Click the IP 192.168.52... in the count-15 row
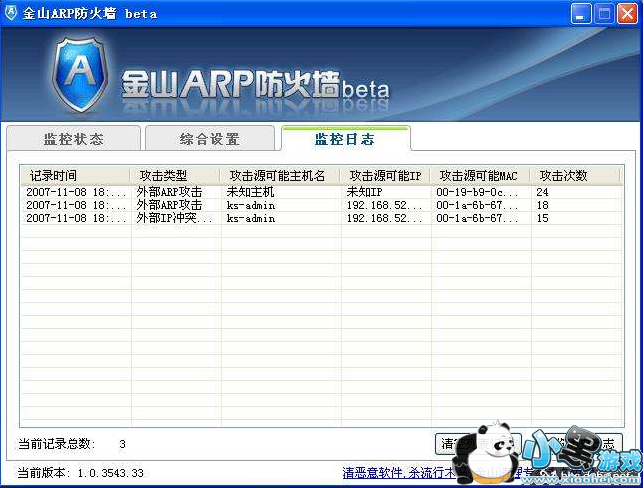 pos(384,218)
